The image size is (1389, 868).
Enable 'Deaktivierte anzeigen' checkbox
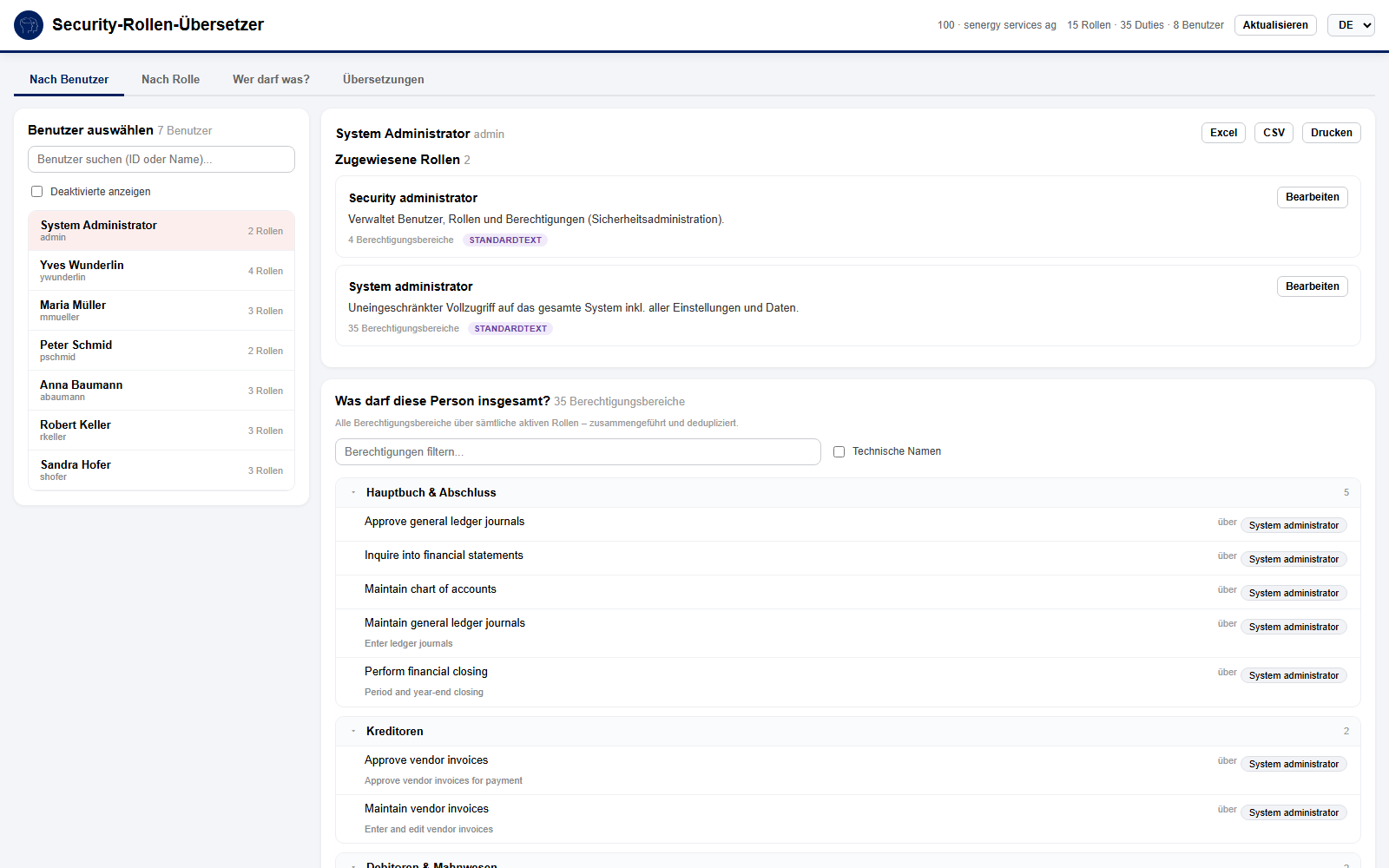pyautogui.click(x=36, y=192)
